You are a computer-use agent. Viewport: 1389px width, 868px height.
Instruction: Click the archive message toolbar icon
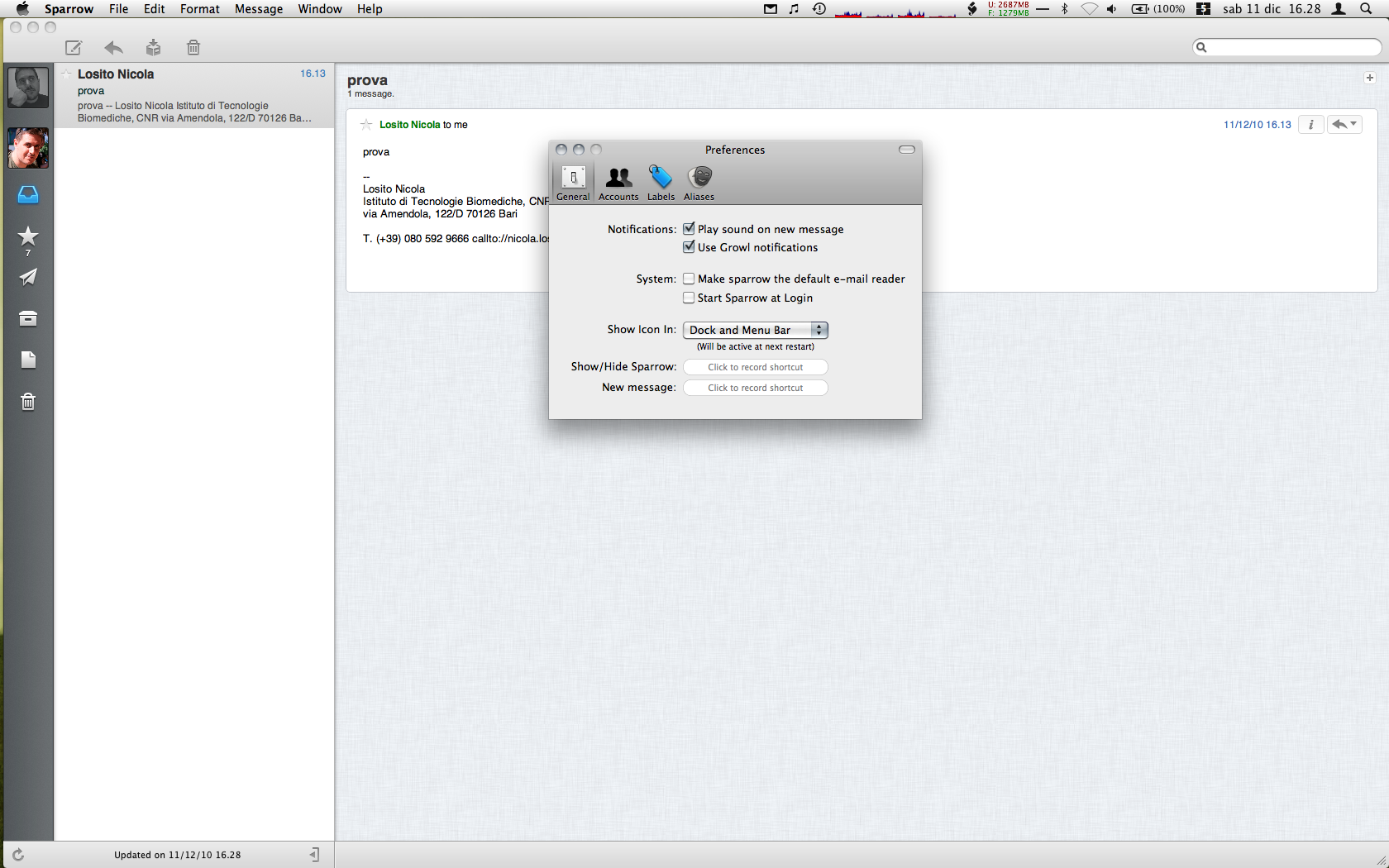[x=153, y=48]
